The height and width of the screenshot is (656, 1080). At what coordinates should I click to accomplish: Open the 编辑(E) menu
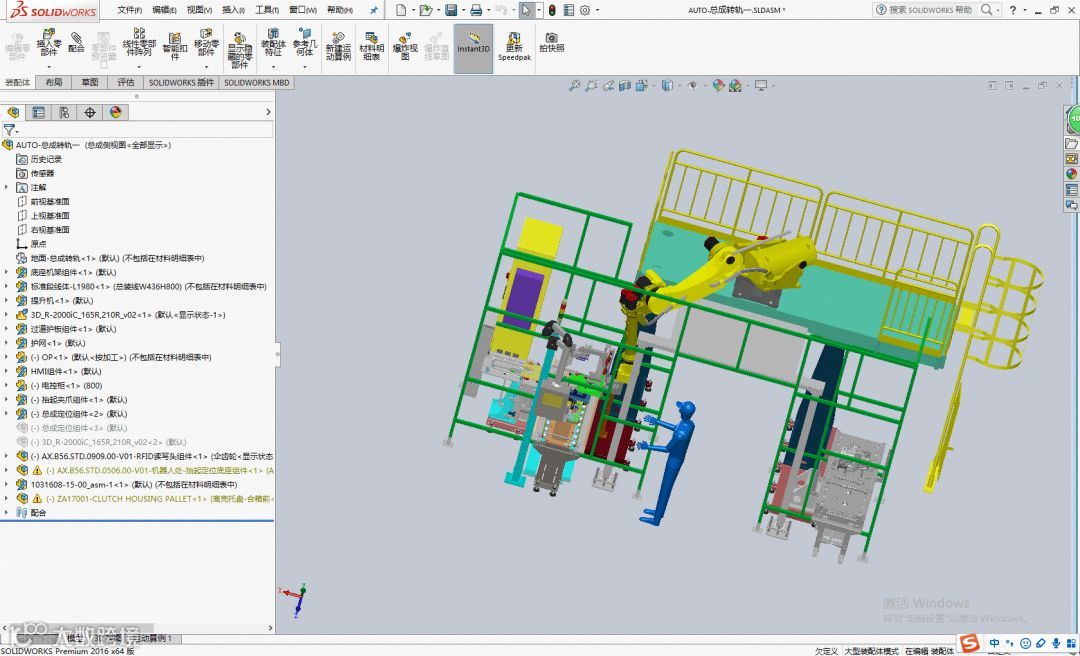click(164, 10)
